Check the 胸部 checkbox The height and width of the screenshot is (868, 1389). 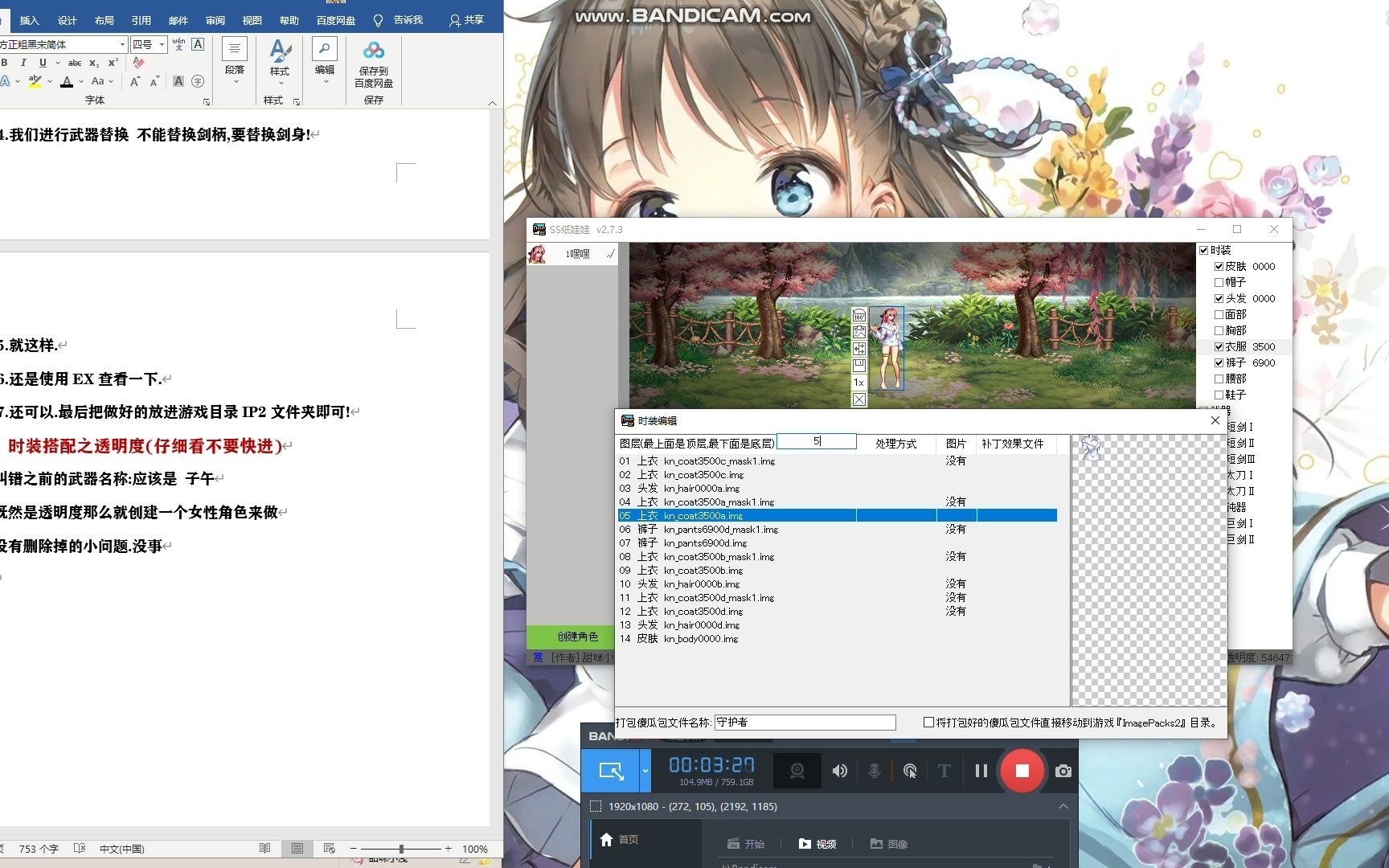(x=1219, y=330)
